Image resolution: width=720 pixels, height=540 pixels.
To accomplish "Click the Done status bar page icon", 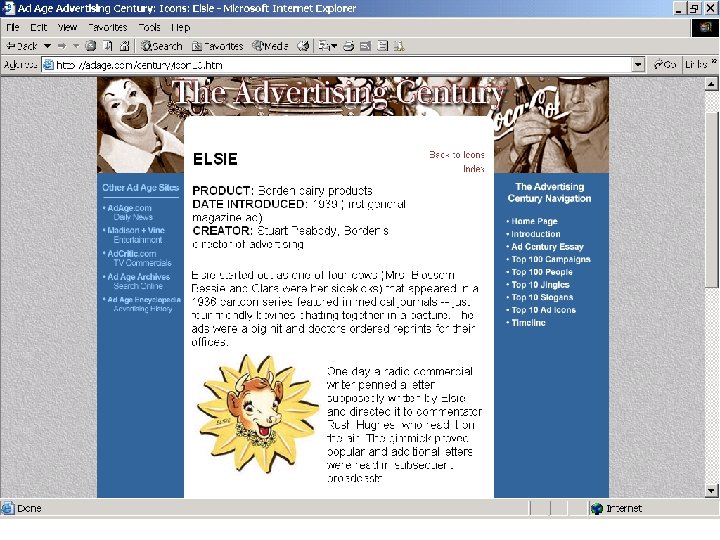I will (7, 508).
